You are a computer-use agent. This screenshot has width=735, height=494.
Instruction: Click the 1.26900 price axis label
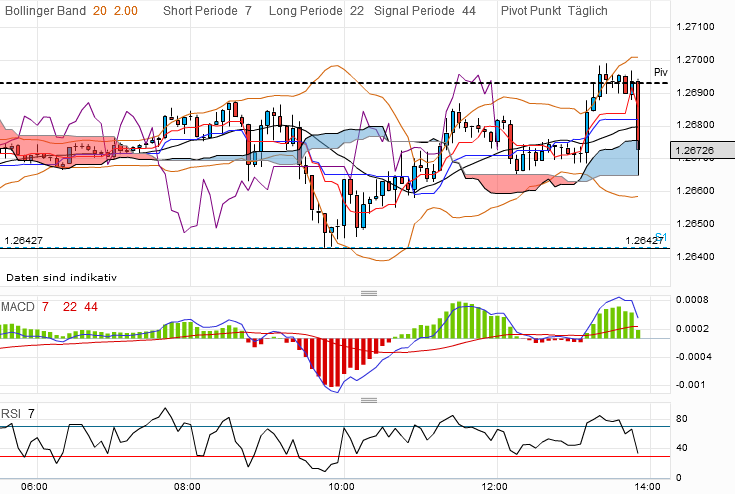696,92
